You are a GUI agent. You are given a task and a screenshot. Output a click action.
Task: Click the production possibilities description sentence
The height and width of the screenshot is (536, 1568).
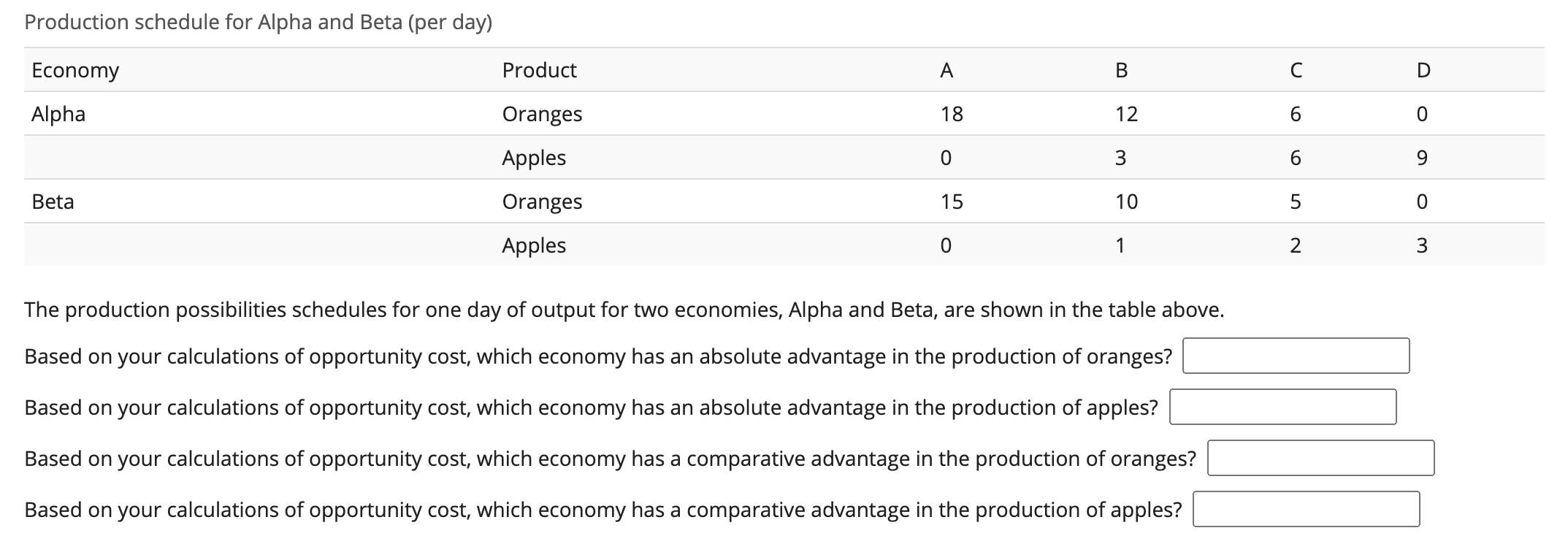point(623,307)
